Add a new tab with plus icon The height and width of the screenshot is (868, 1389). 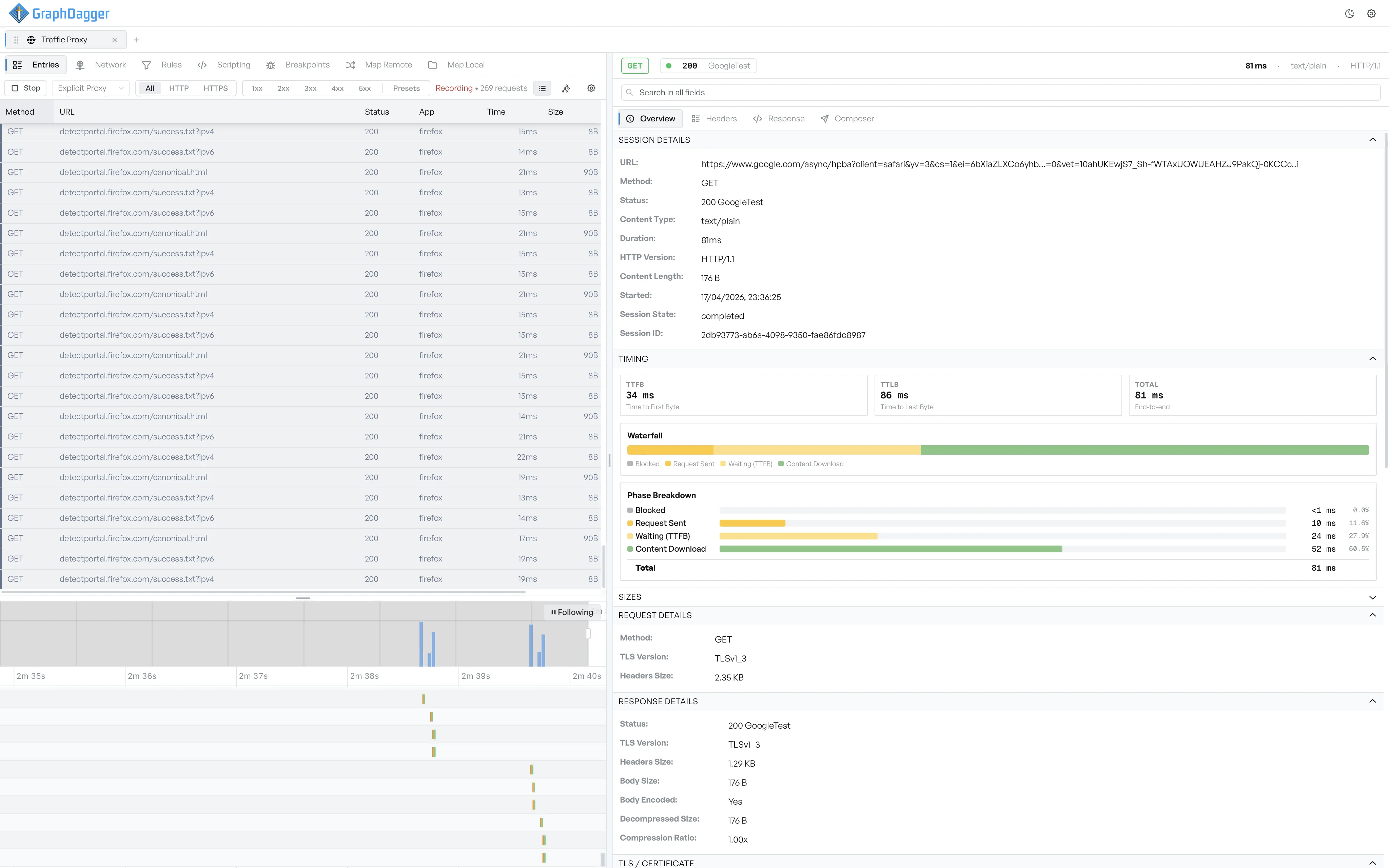(x=136, y=40)
